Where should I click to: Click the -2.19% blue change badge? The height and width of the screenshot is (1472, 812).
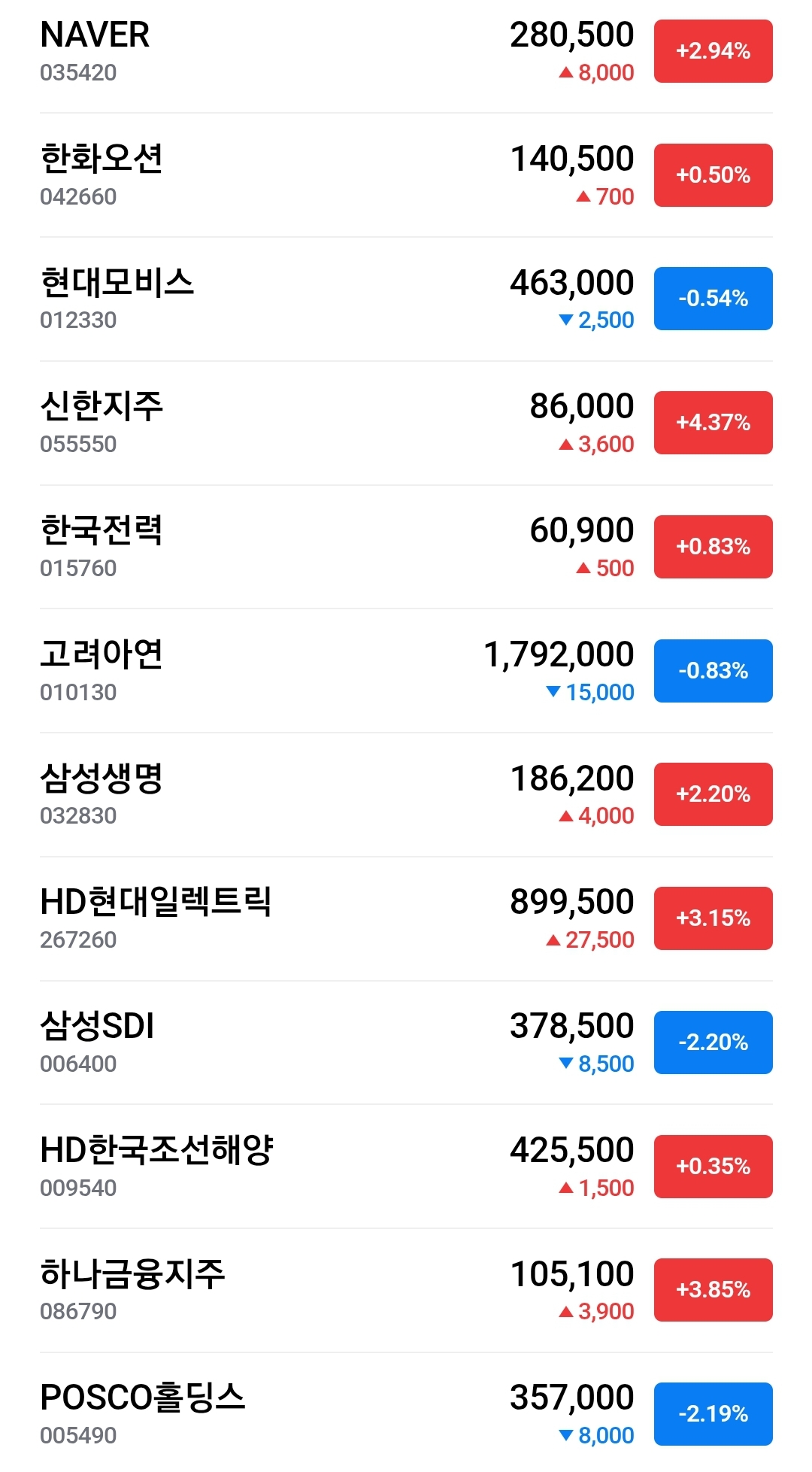(x=713, y=1414)
